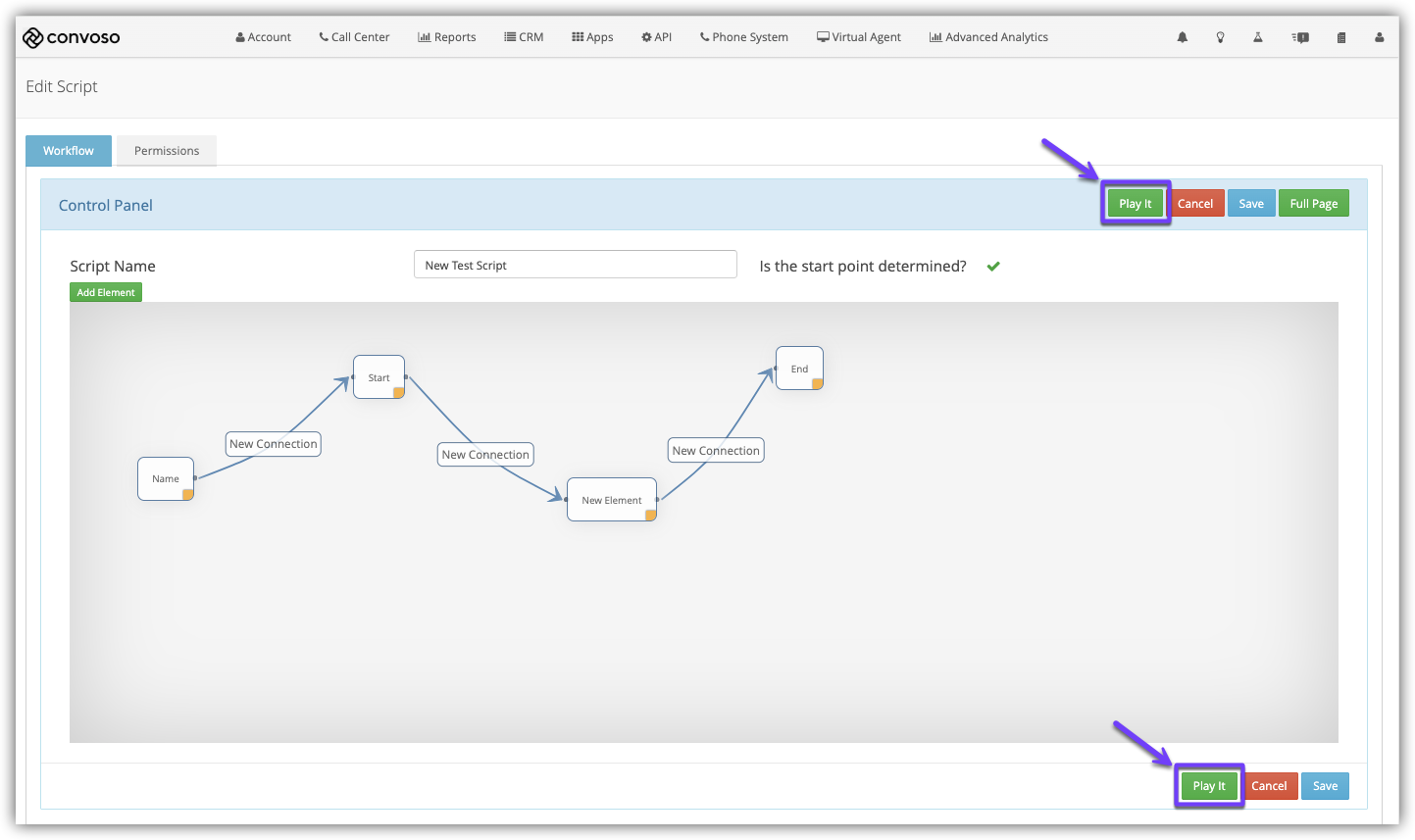The width and height of the screenshot is (1415, 840).
Task: Select the New Element node on canvas
Action: point(611,500)
